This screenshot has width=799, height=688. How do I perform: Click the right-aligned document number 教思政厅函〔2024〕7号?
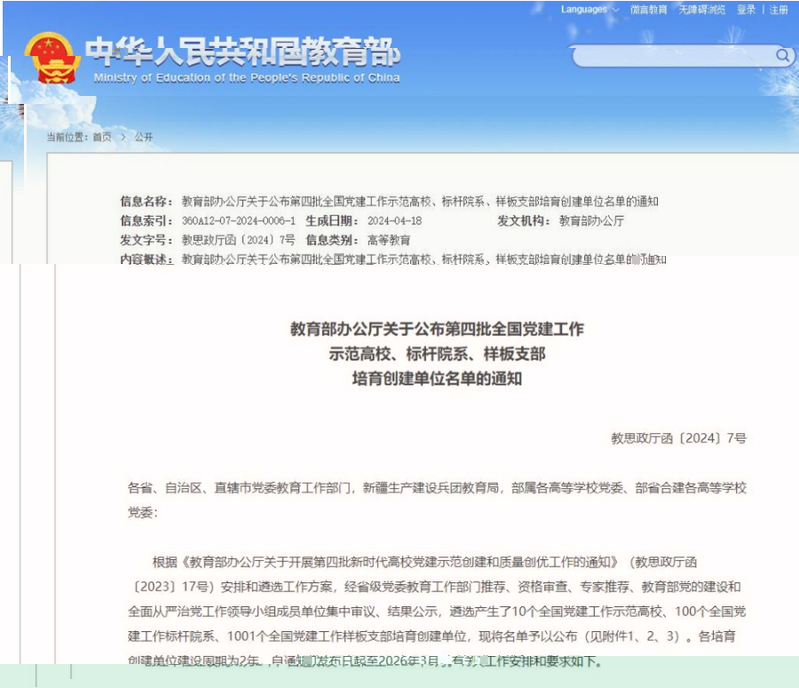tap(679, 438)
